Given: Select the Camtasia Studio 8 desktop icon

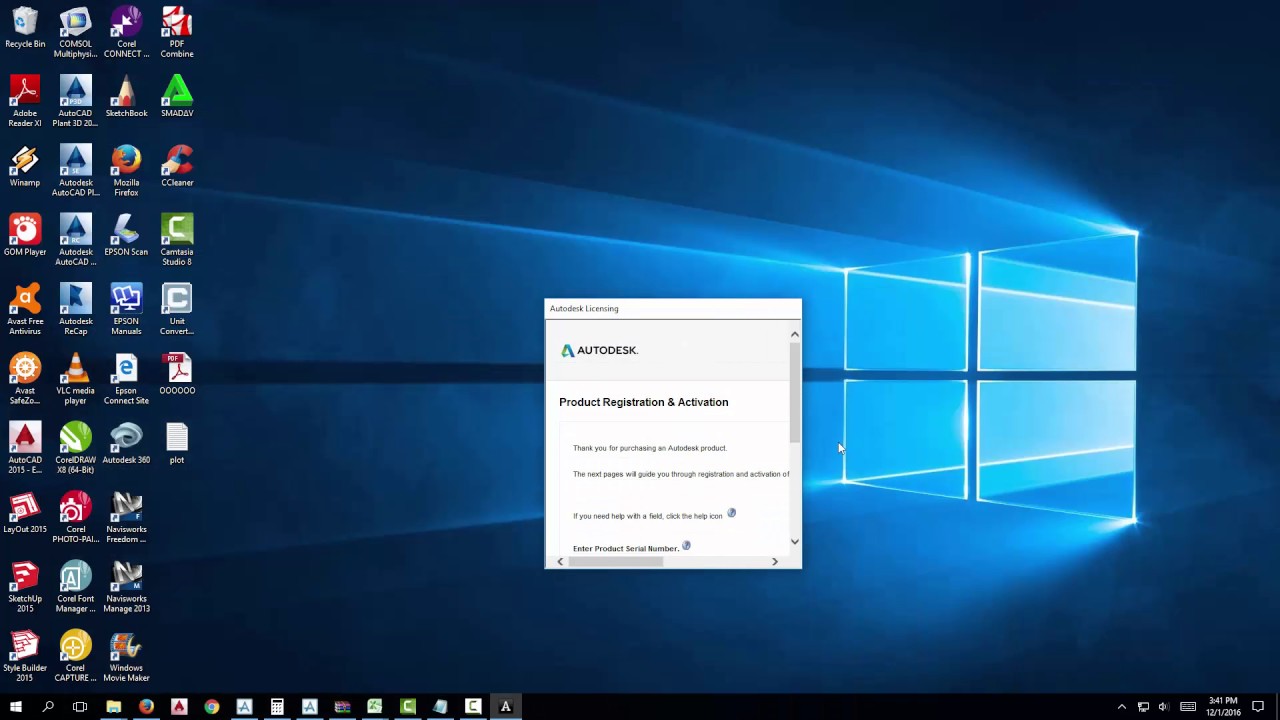Looking at the screenshot, I should pos(177,240).
